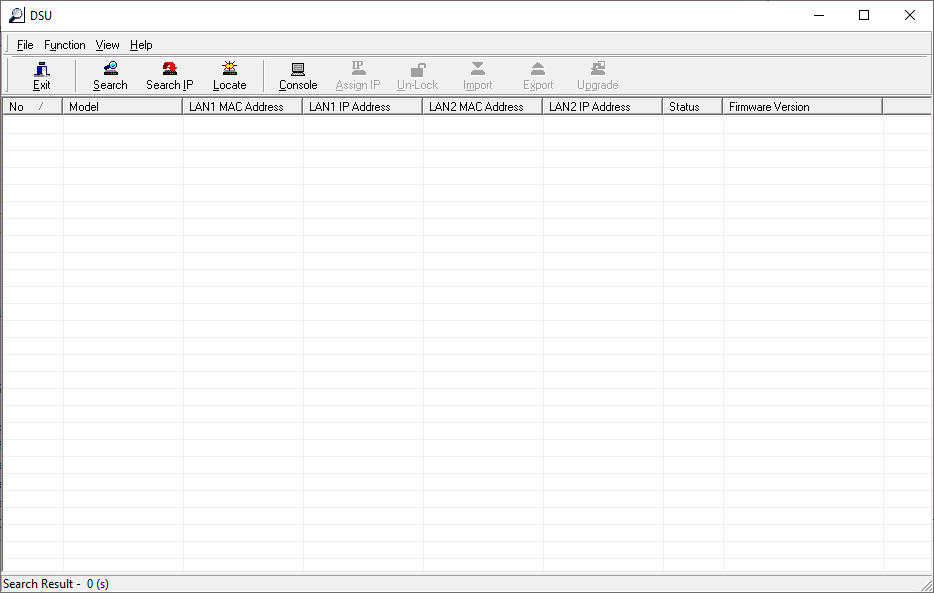Screen dimensions: 934x593
Task: Open the Function menu
Action: pos(65,45)
